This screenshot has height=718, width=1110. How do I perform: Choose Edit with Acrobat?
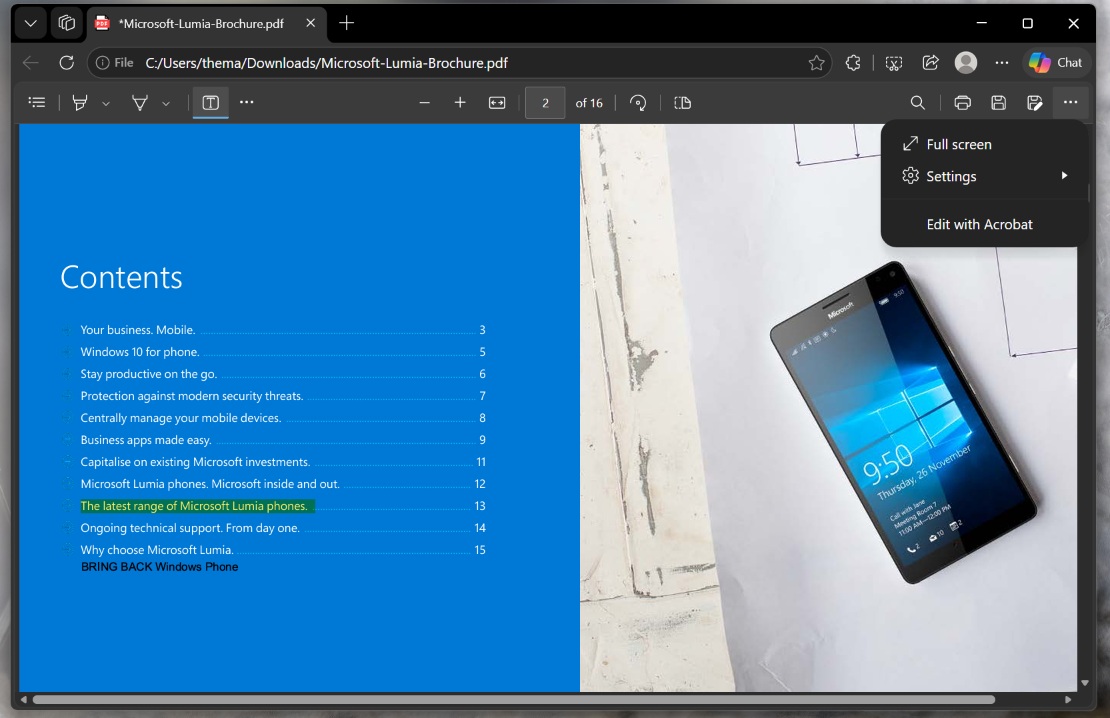click(x=984, y=224)
